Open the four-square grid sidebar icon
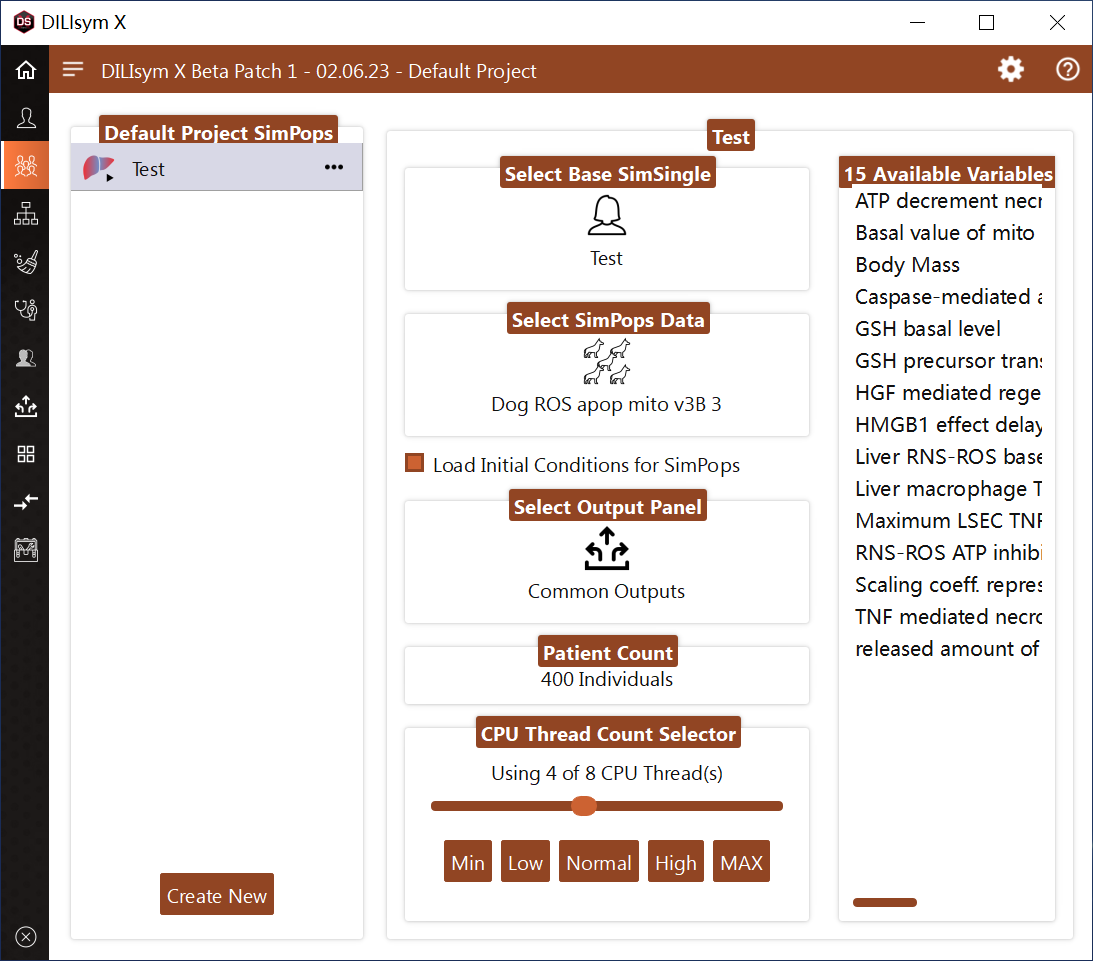The height and width of the screenshot is (961, 1093). click(26, 454)
